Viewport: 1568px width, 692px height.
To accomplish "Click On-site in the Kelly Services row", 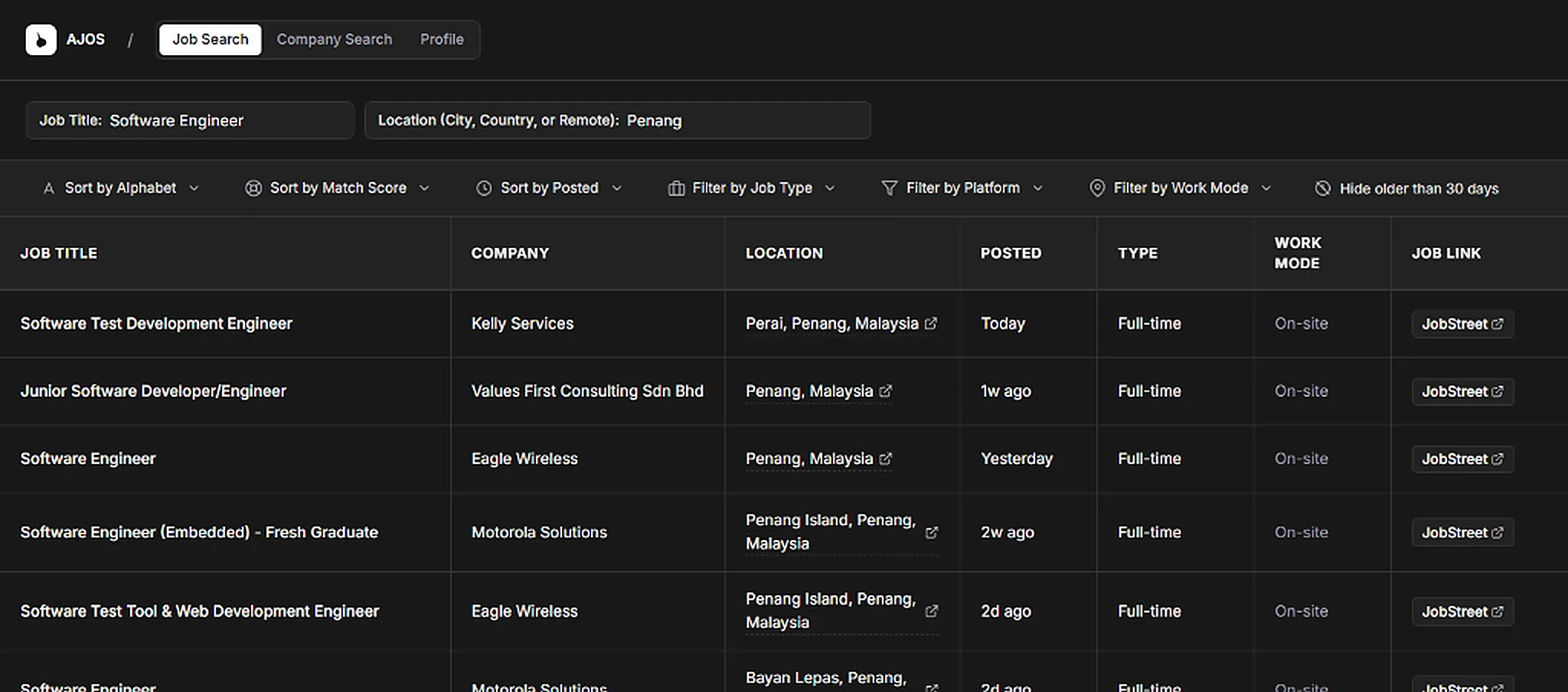I will (x=1302, y=324).
